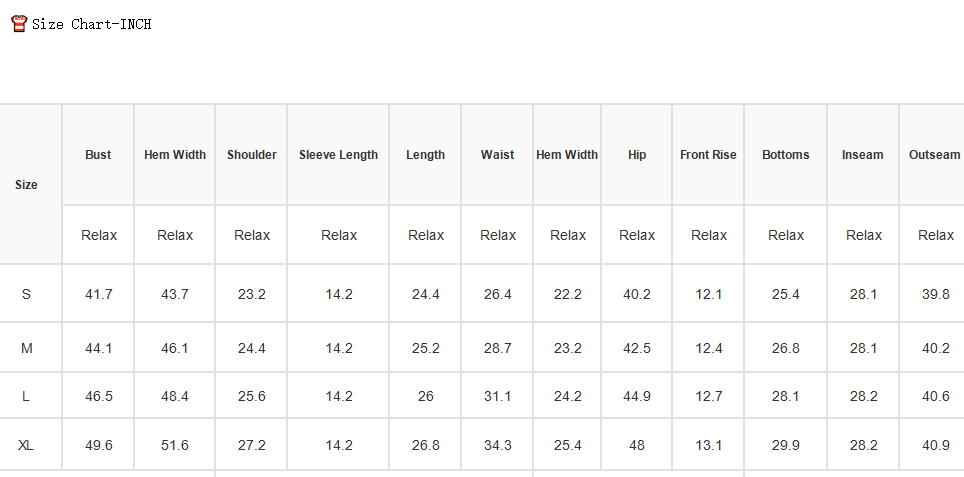964x477 pixels.
Task: Click waist value 34.3 in XL row
Action: 497,445
